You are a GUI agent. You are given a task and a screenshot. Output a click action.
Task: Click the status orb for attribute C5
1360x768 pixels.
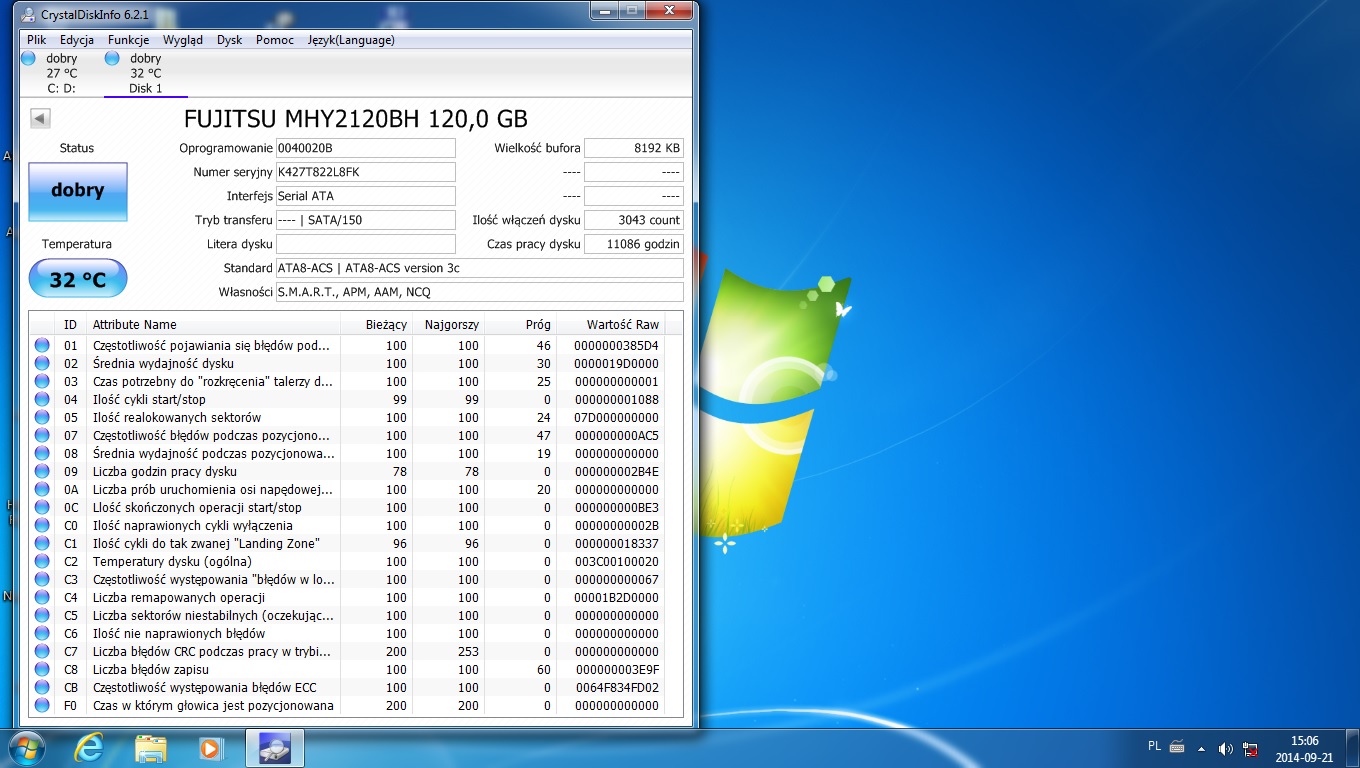tap(42, 615)
